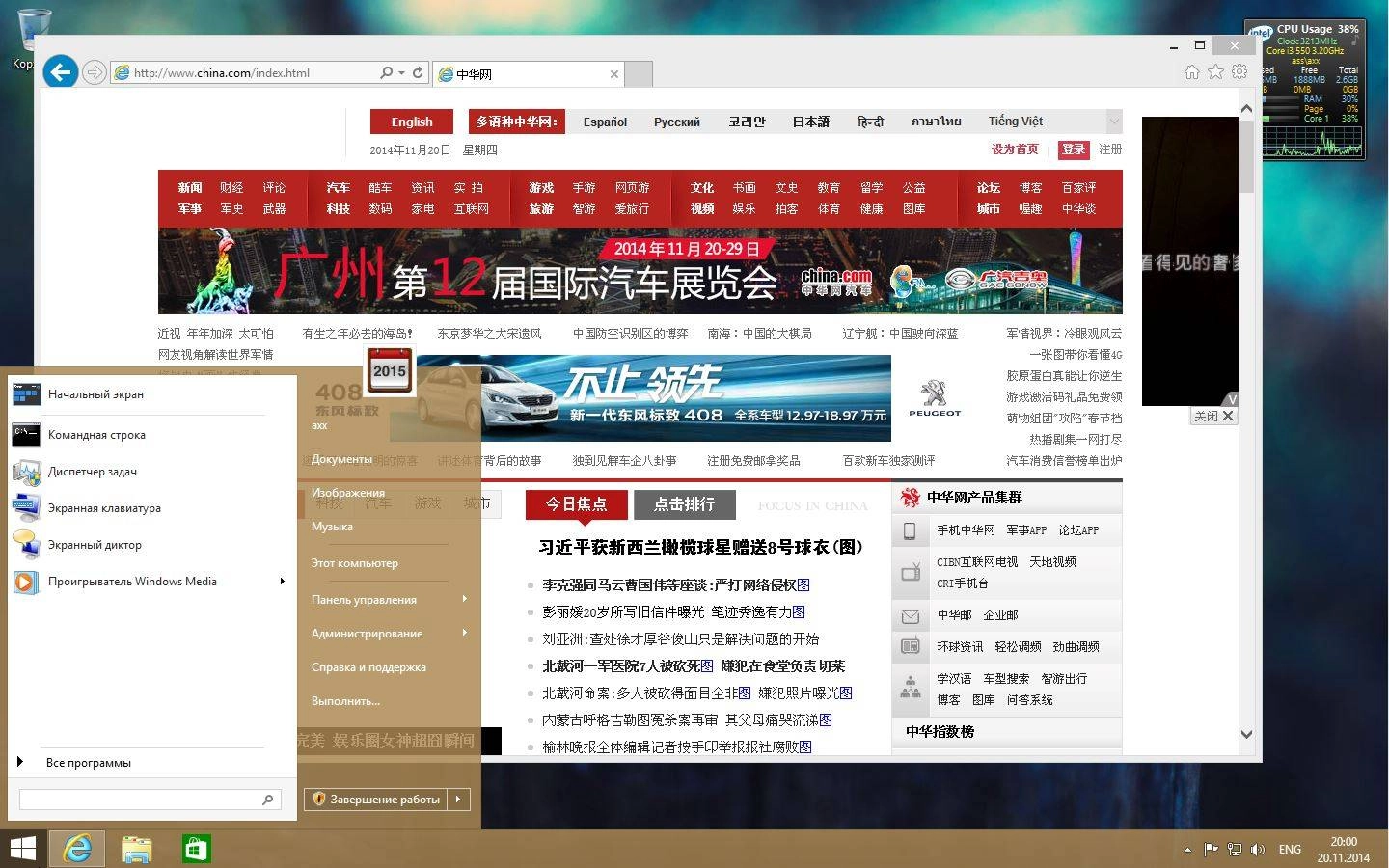Click the envelope icon beside 中华邮
This screenshot has height=868, width=1389.
pos(910,615)
